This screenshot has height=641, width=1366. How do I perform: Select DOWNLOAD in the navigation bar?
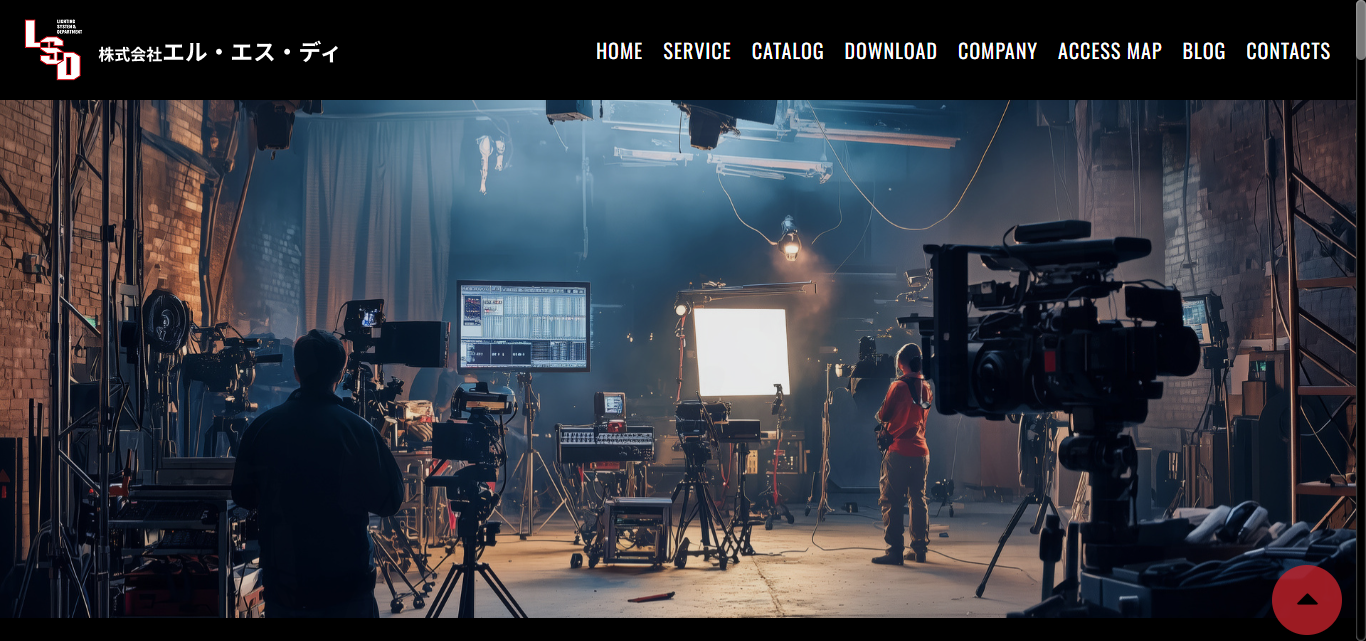point(890,51)
